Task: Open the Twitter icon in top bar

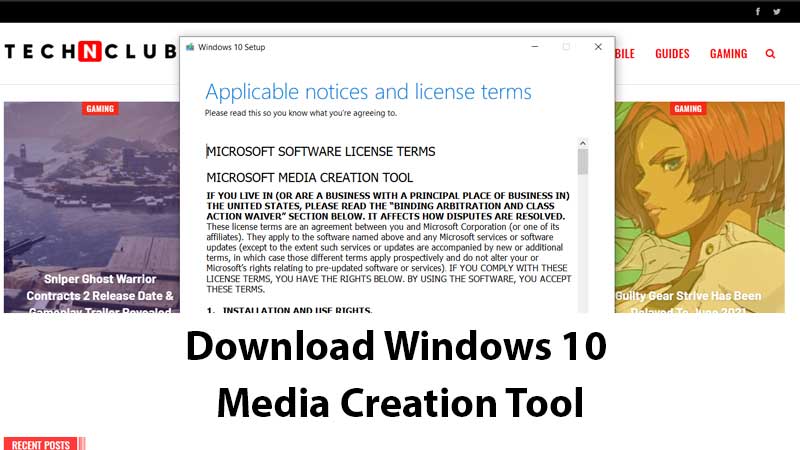Action: point(777,11)
